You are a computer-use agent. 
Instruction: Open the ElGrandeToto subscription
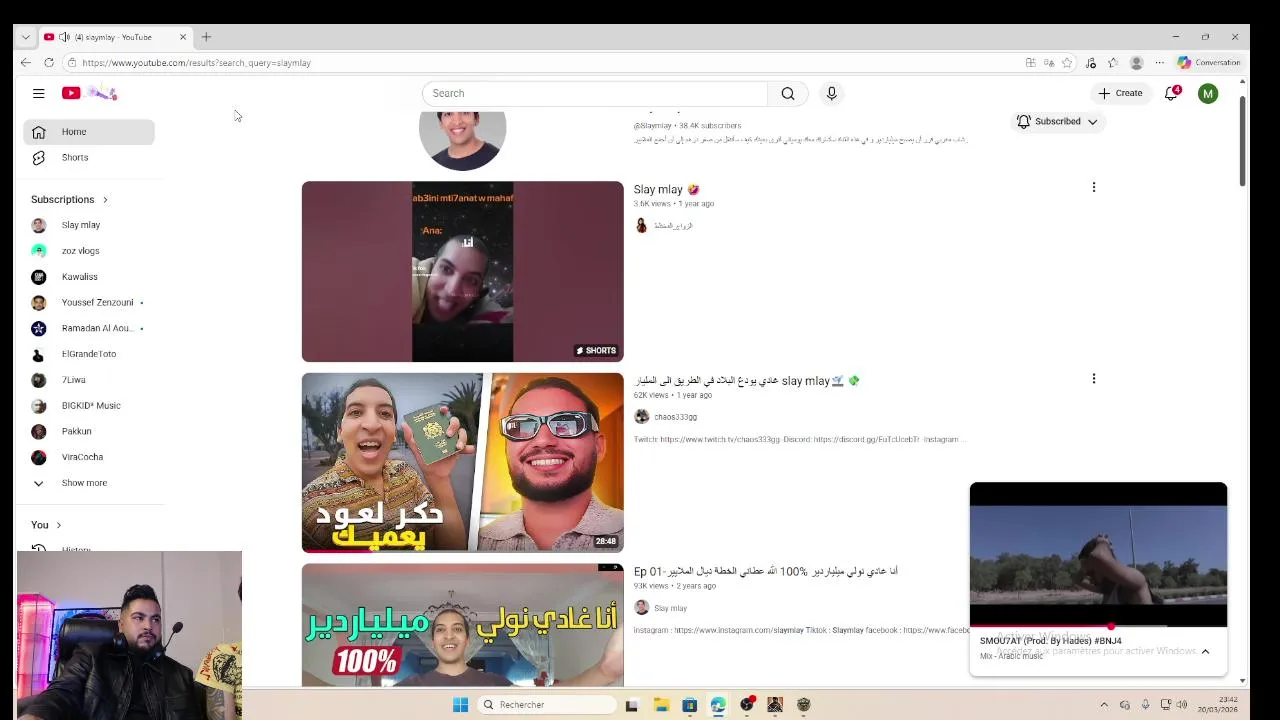click(89, 354)
